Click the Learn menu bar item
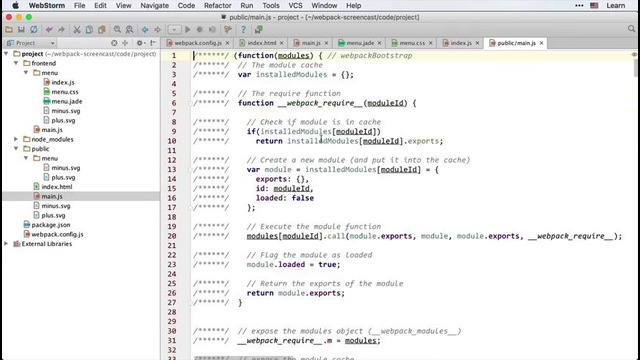The image size is (640, 360). pyautogui.click(x=616, y=6)
